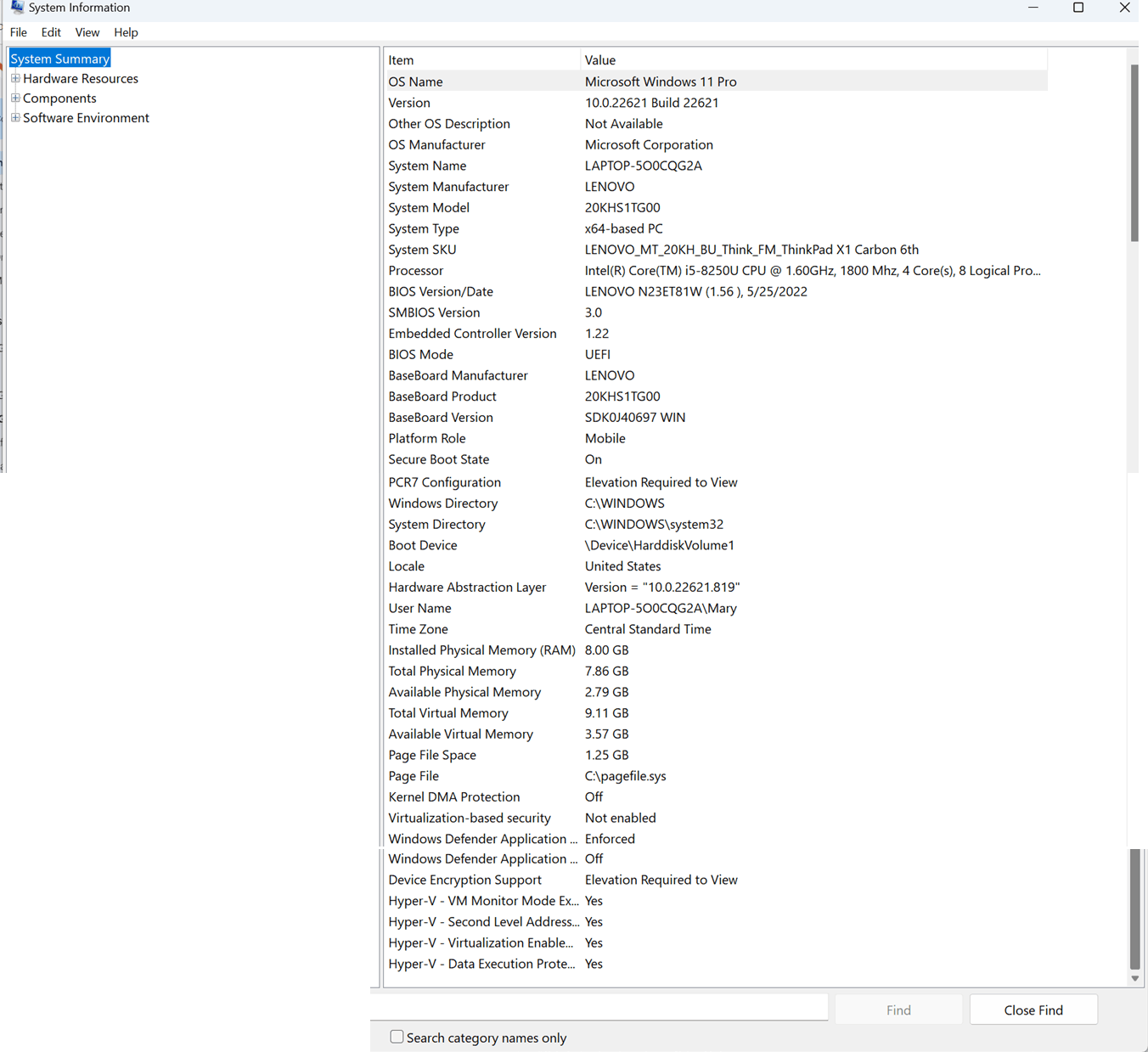Viewport: 1148px width, 1052px height.
Task: Select the OS Manufacturer row
Action: pos(716,144)
